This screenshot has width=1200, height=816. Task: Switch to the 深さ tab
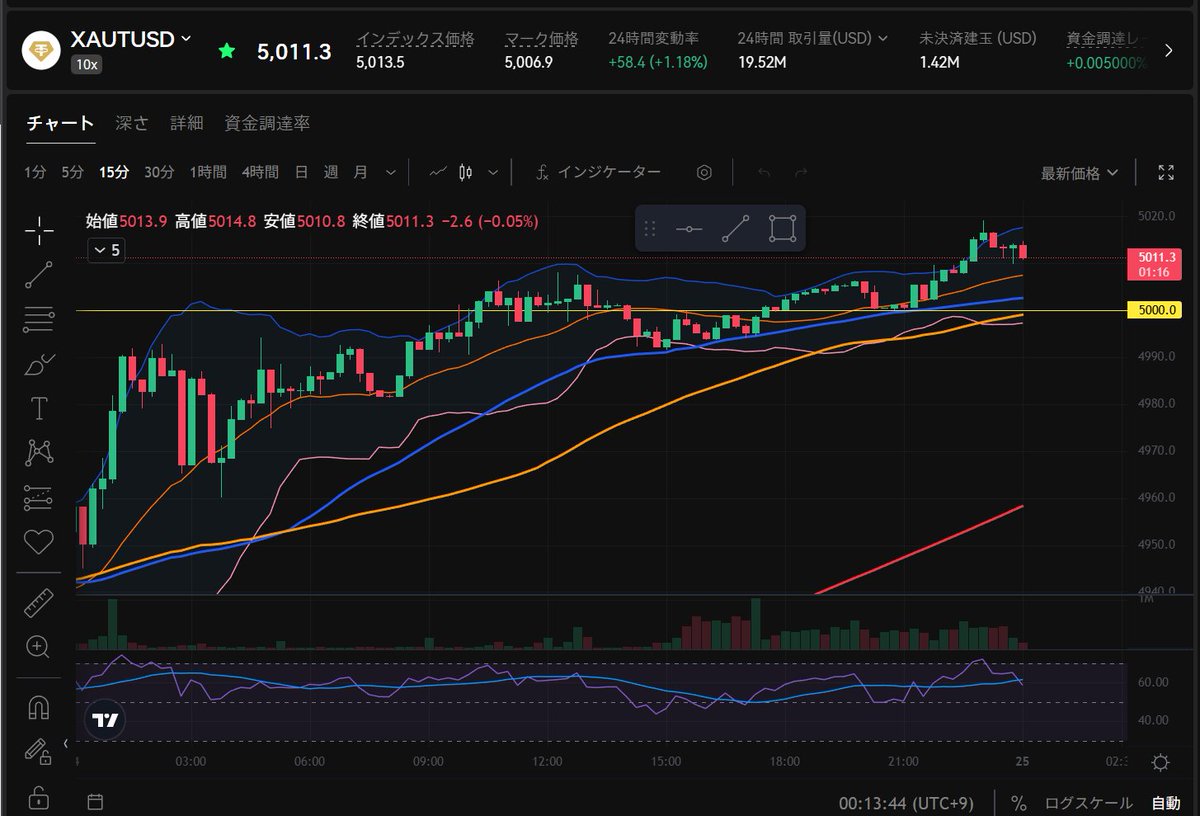tap(132, 123)
